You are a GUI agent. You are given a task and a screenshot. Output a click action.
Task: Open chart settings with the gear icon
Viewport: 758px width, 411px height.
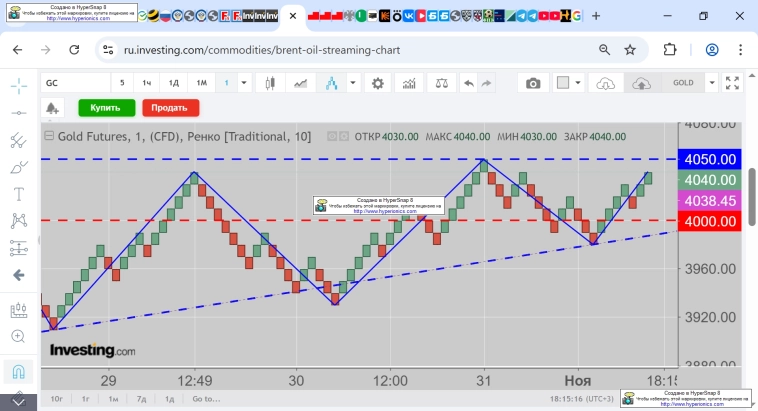click(377, 83)
